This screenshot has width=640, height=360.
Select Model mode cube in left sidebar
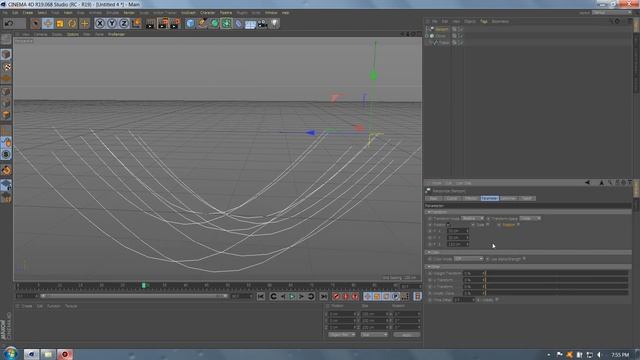click(x=6, y=54)
